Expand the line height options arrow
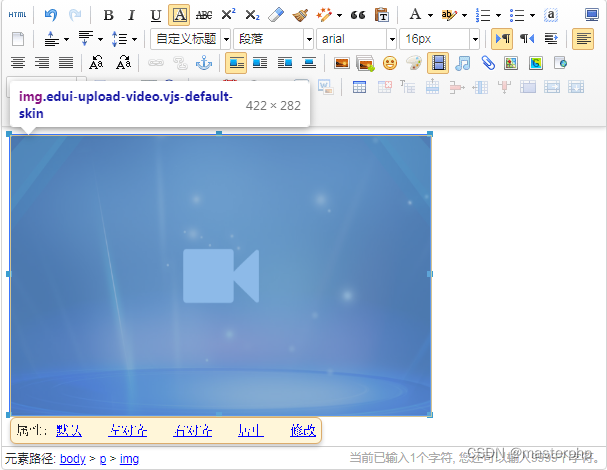 click(134, 39)
